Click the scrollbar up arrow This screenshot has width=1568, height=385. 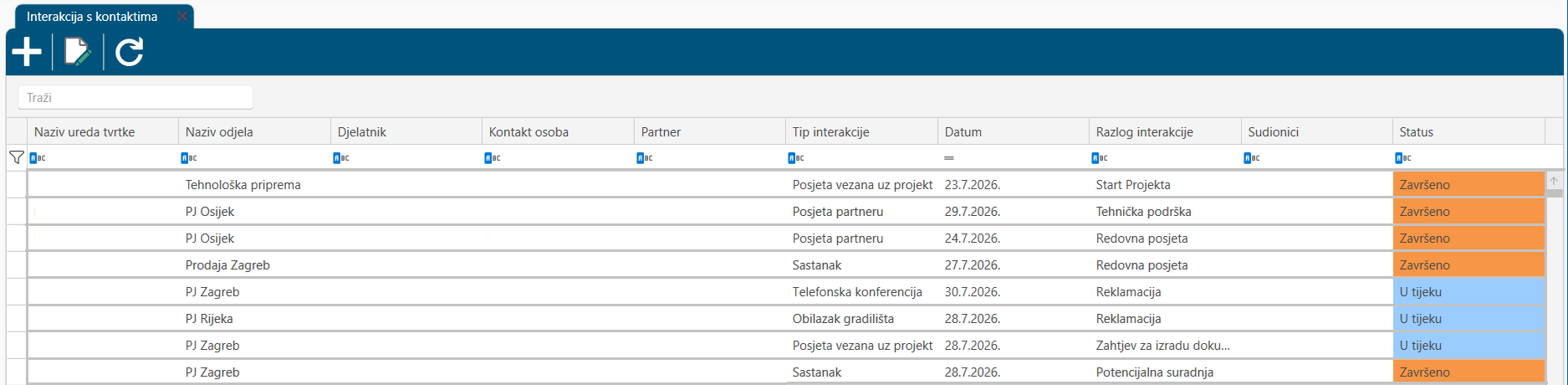point(1554,180)
